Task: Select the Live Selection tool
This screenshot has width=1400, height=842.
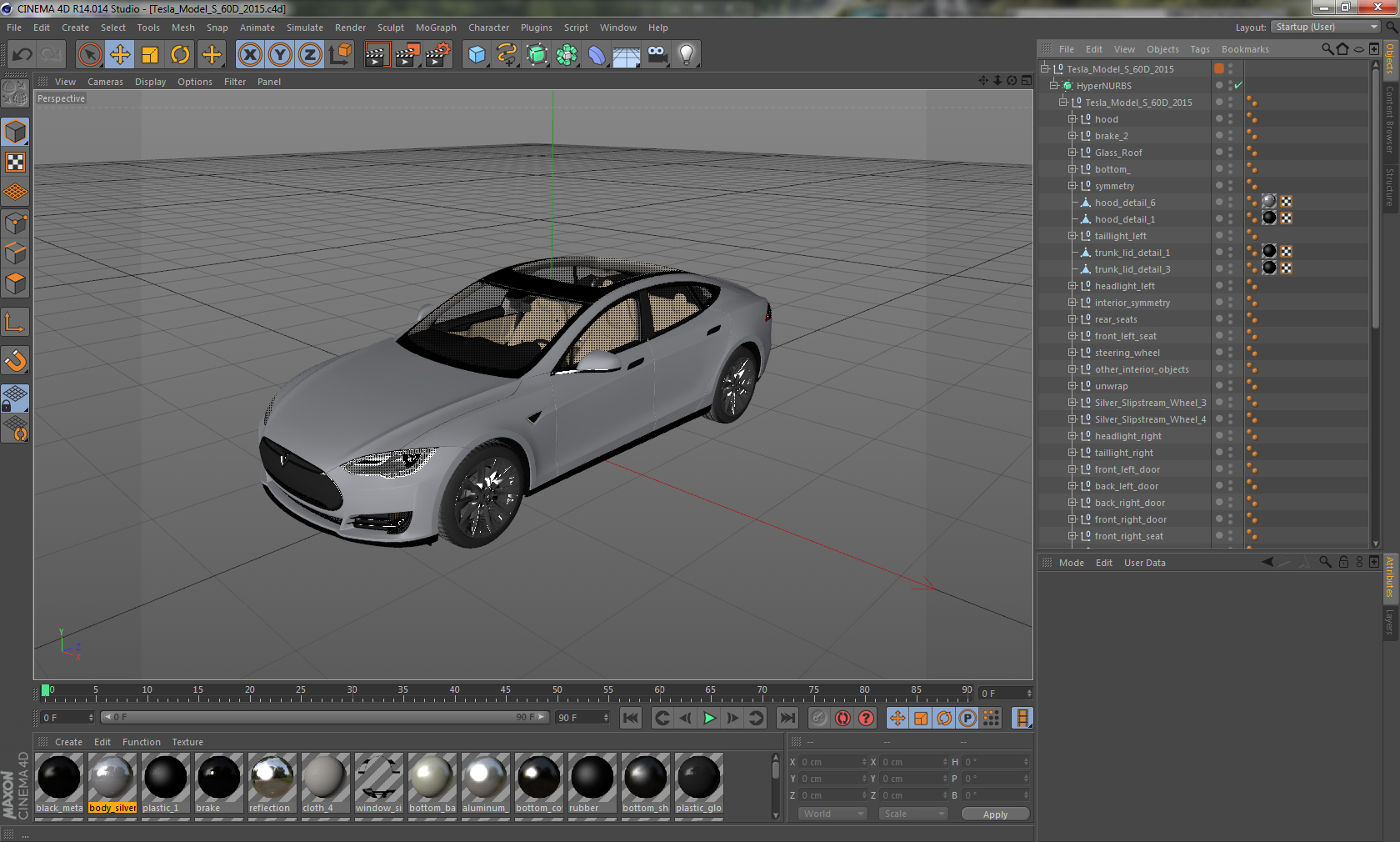Action: 89,55
